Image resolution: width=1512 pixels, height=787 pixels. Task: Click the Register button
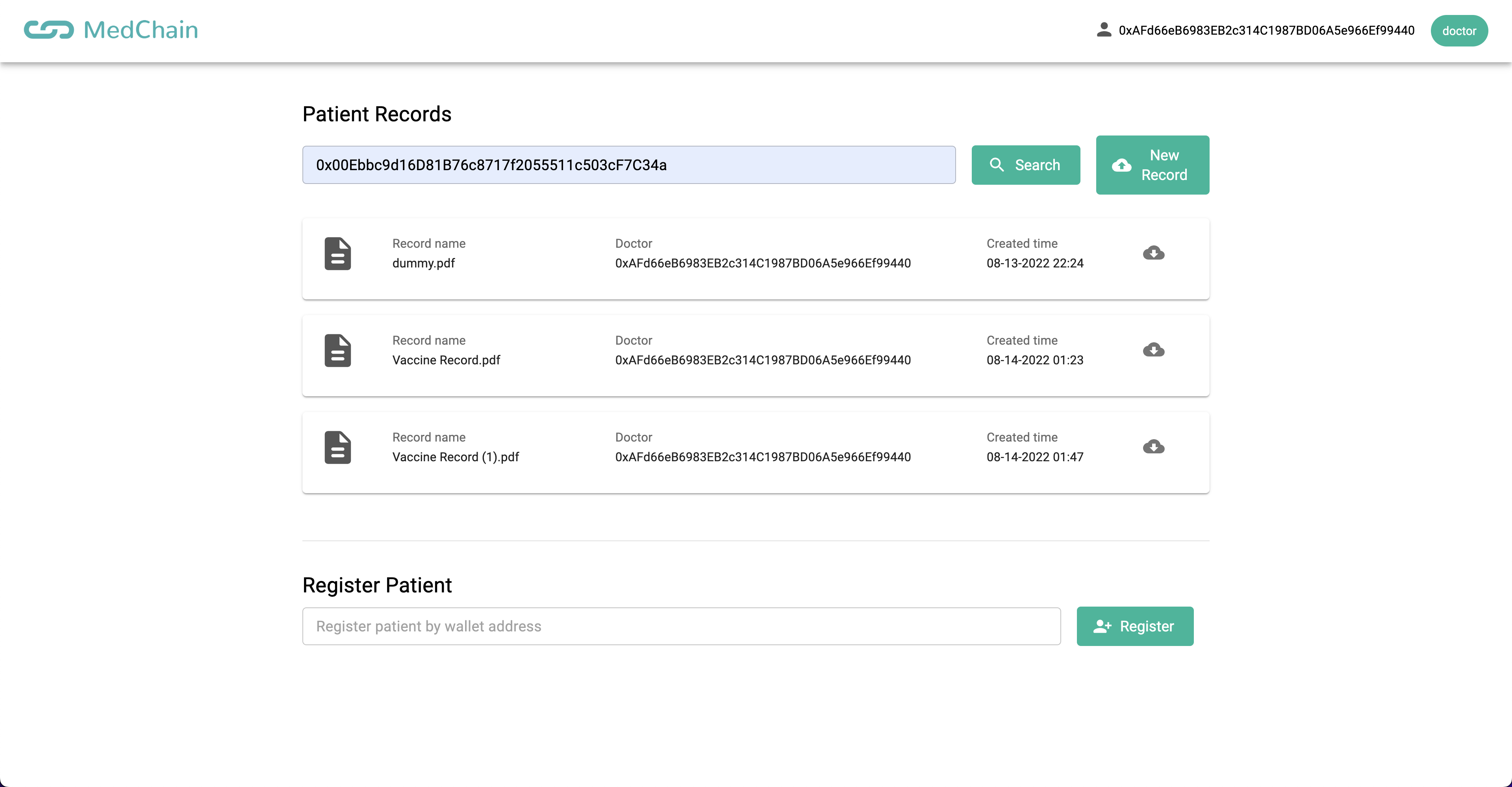point(1134,626)
